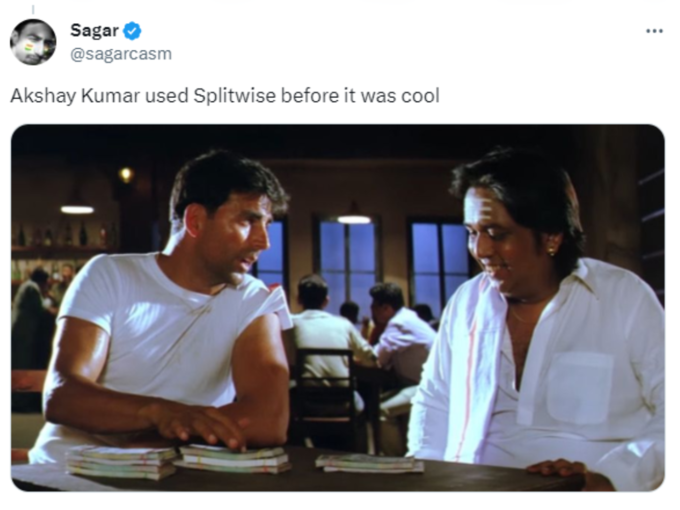The height and width of the screenshot is (510, 680).
Task: Click the word Splitwise in the tweet
Action: pyautogui.click(x=234, y=96)
